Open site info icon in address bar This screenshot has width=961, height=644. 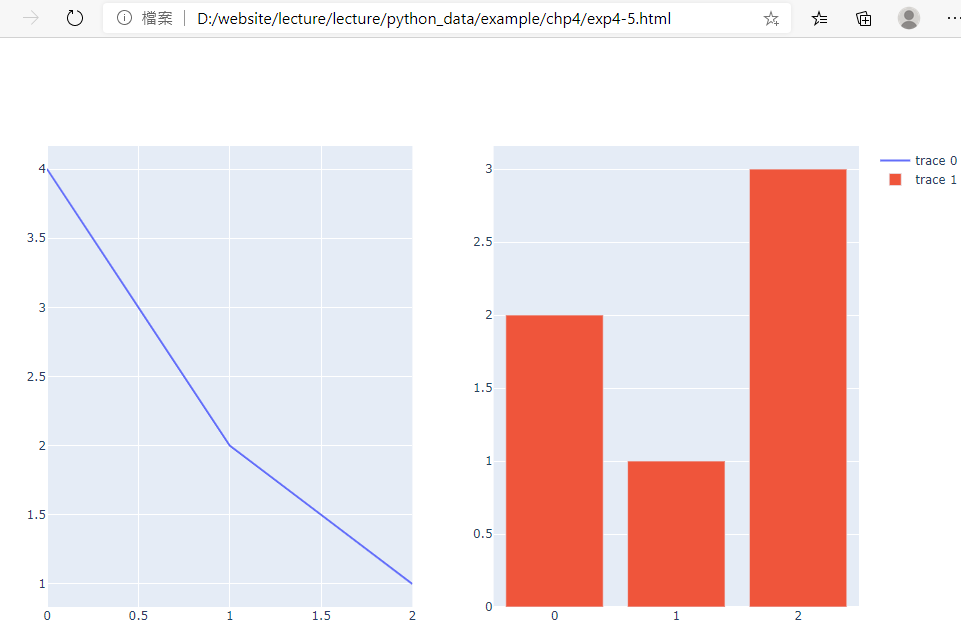(124, 18)
